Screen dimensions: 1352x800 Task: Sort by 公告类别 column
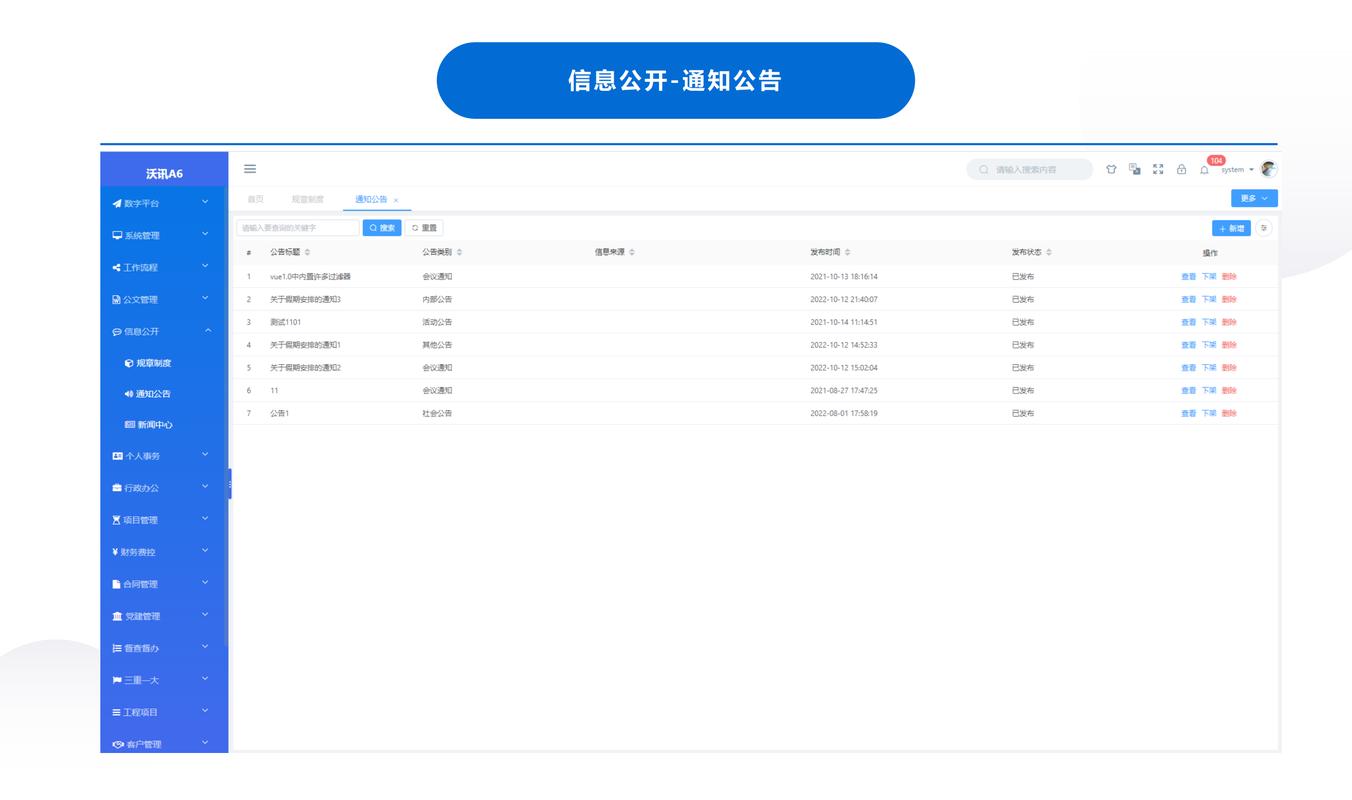pos(459,252)
